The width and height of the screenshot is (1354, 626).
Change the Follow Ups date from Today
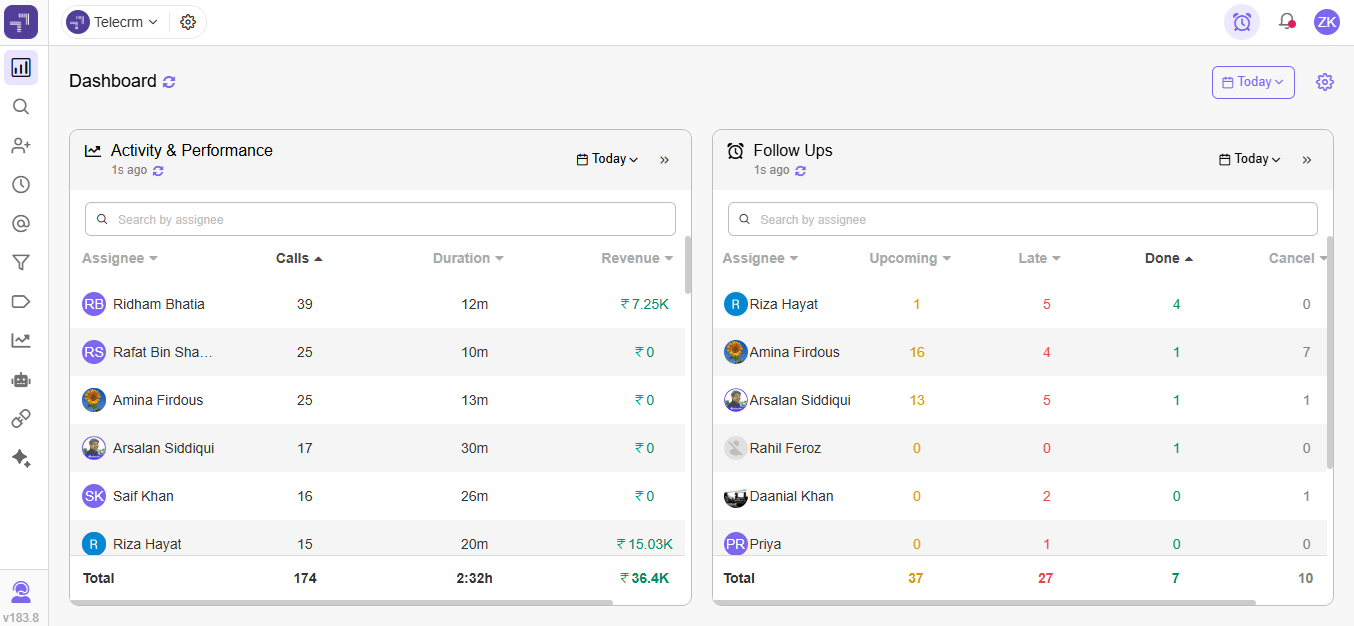tap(1249, 158)
